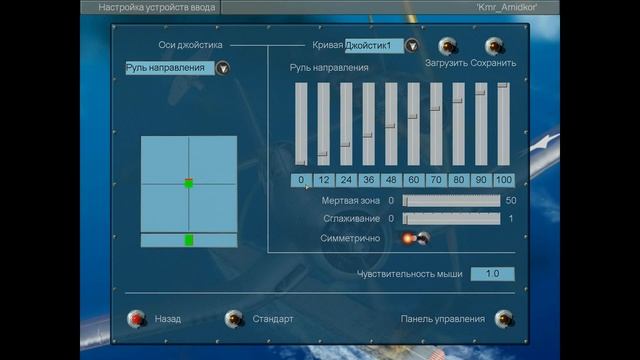Click the curve value box showing 70

pyautogui.click(x=436, y=180)
